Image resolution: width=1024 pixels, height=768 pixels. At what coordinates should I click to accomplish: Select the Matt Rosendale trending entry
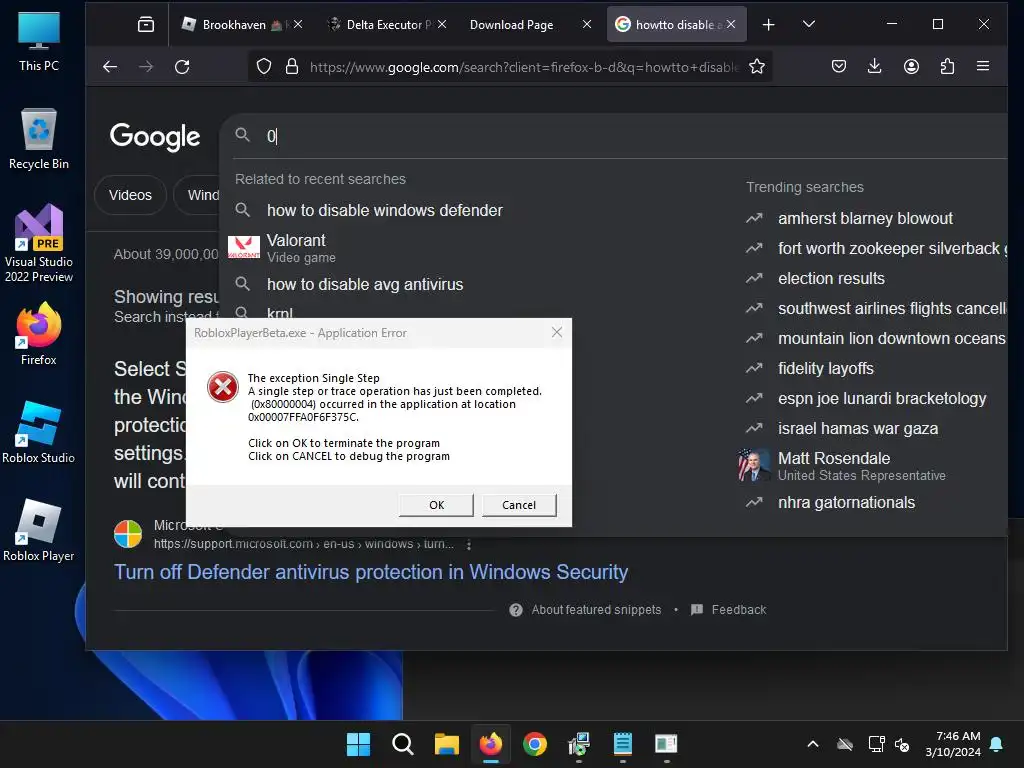842,466
